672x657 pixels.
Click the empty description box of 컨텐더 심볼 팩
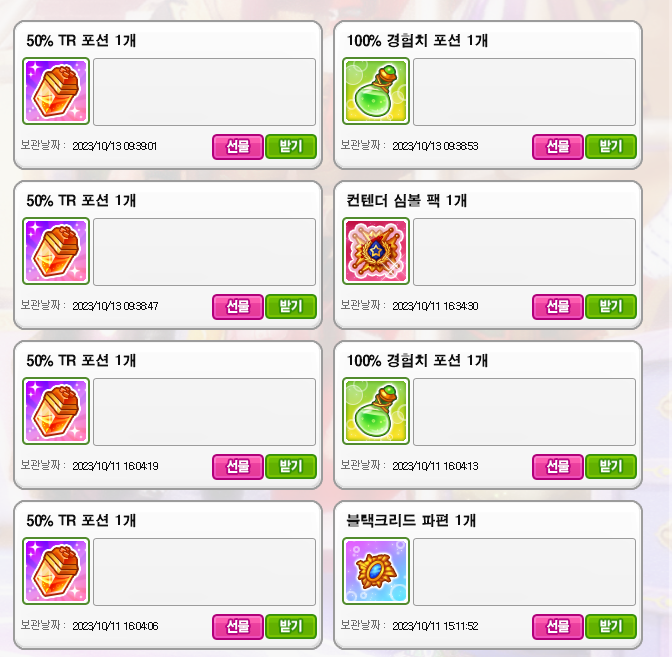click(x=525, y=252)
